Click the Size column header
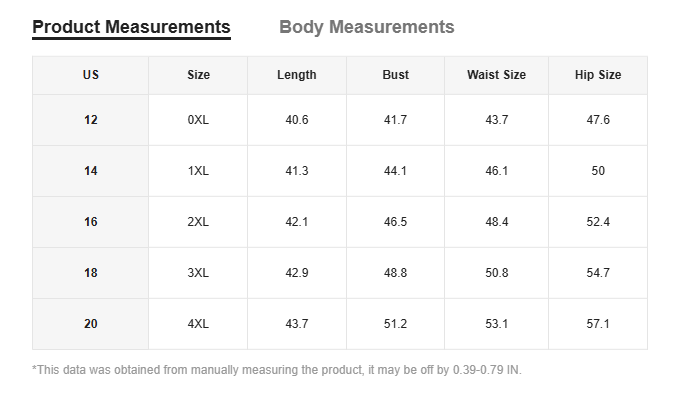The height and width of the screenshot is (400, 678). coord(198,75)
